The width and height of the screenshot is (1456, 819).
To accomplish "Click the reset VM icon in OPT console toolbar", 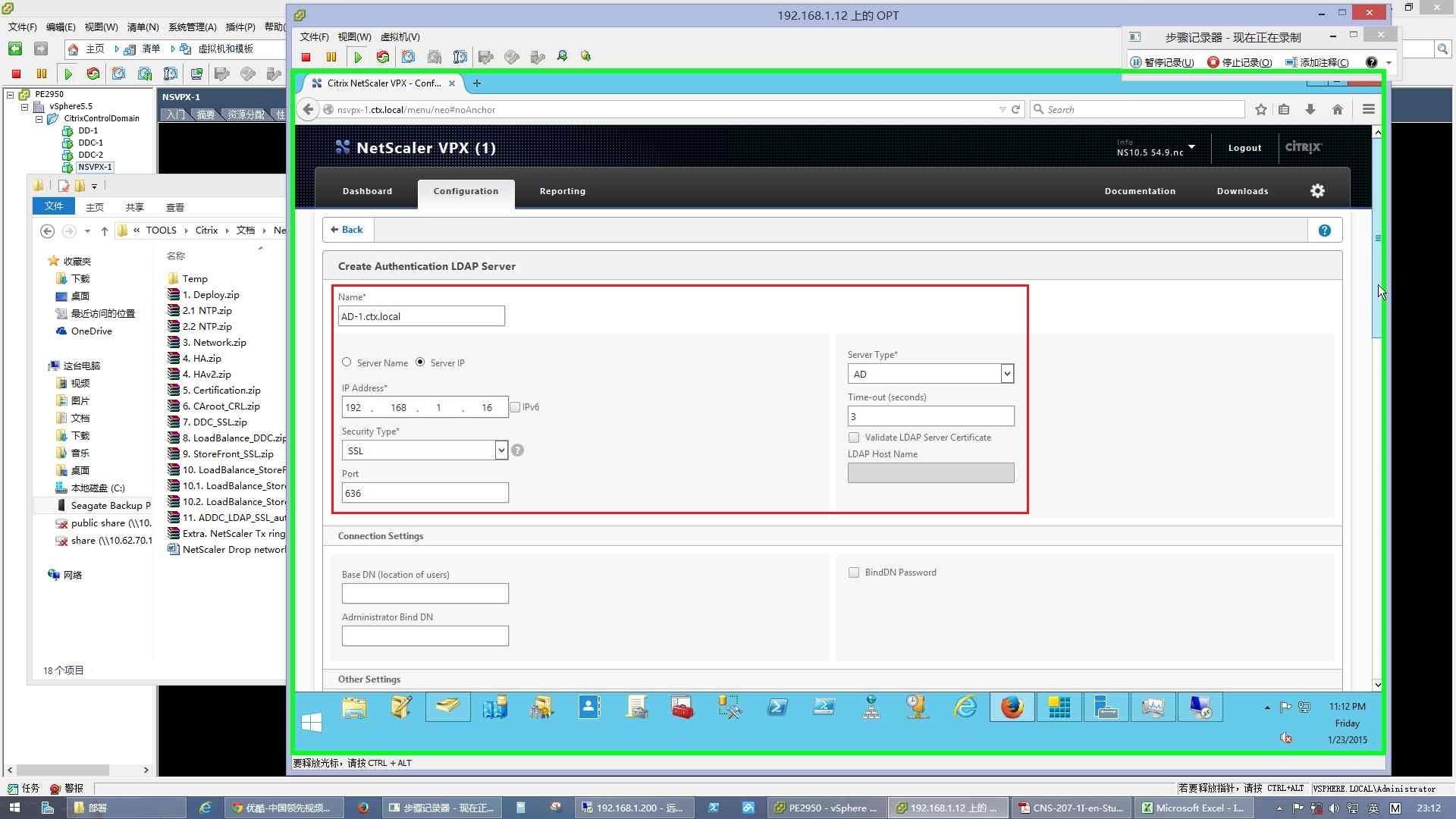I will point(383,57).
